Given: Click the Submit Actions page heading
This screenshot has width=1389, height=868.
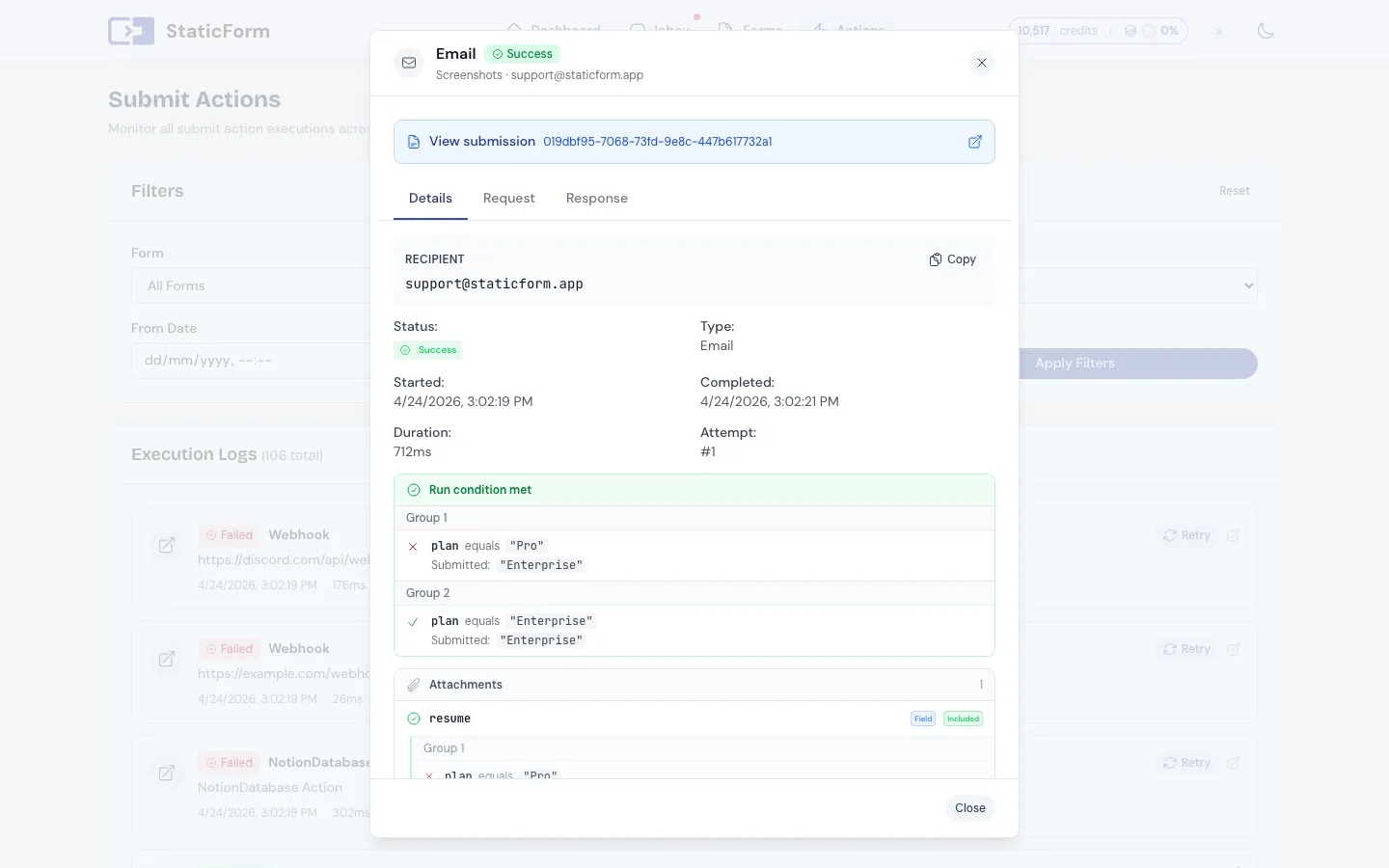Looking at the screenshot, I should 195,99.
